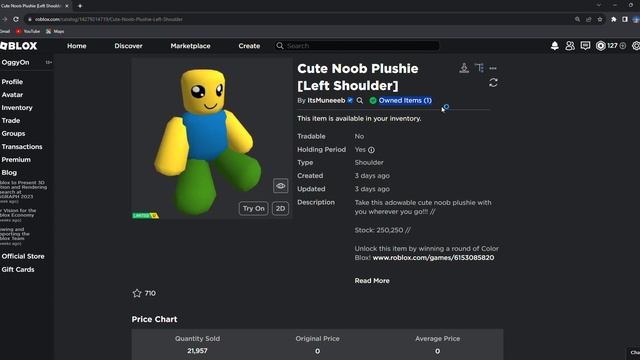
Task: Click the 'Stock: 250,250 //' description text
Action: pos(382,230)
